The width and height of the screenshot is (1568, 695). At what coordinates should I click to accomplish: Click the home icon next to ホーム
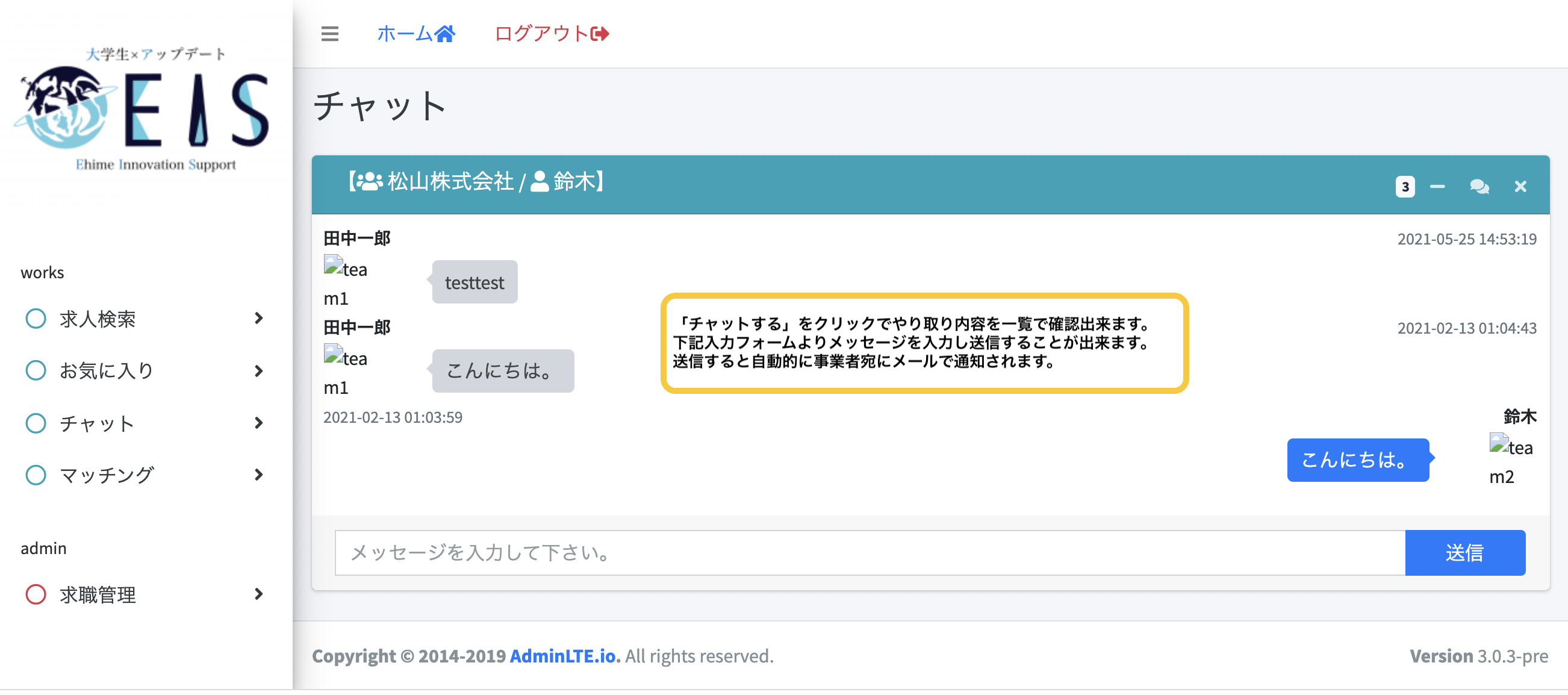pyautogui.click(x=444, y=34)
